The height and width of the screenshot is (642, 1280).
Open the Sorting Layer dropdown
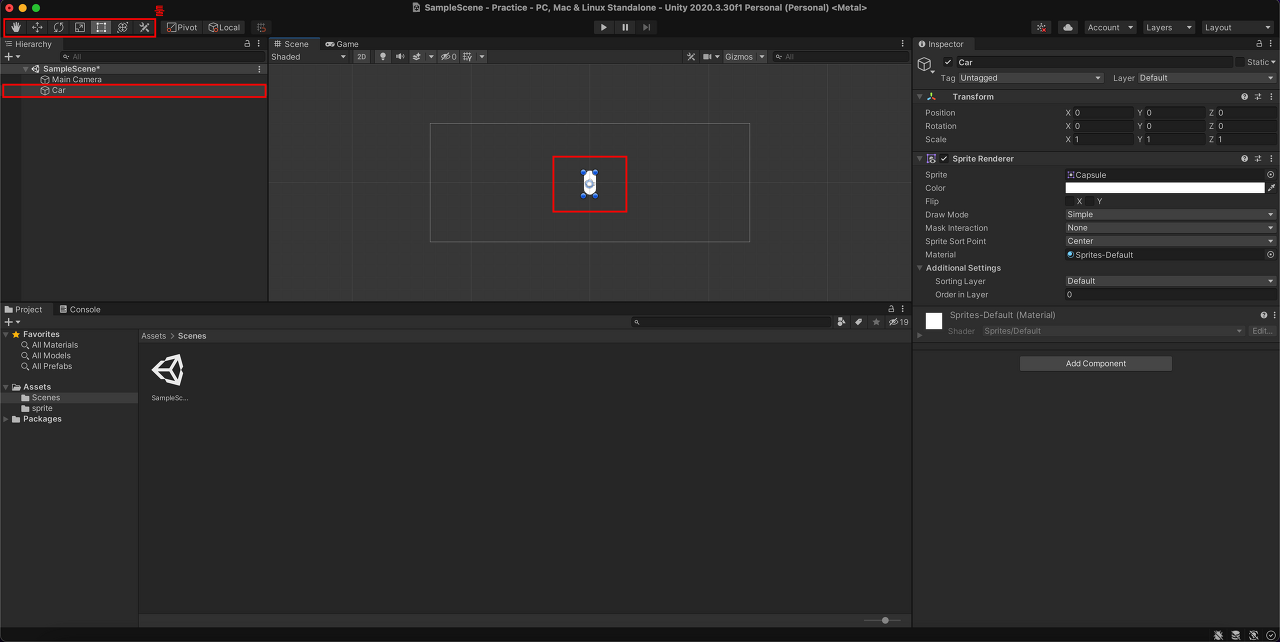[x=1171, y=281]
